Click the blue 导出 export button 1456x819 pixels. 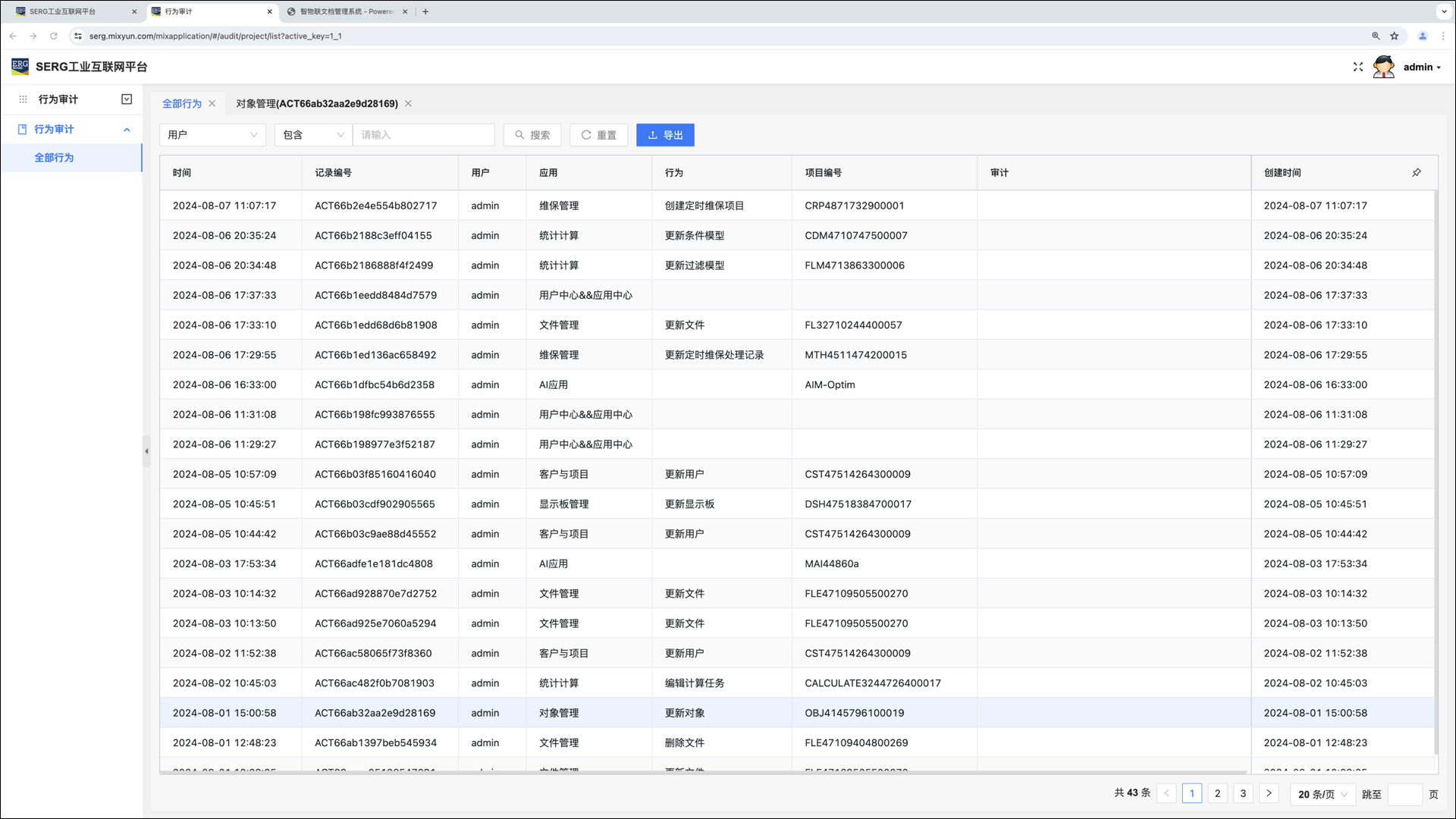(x=665, y=135)
